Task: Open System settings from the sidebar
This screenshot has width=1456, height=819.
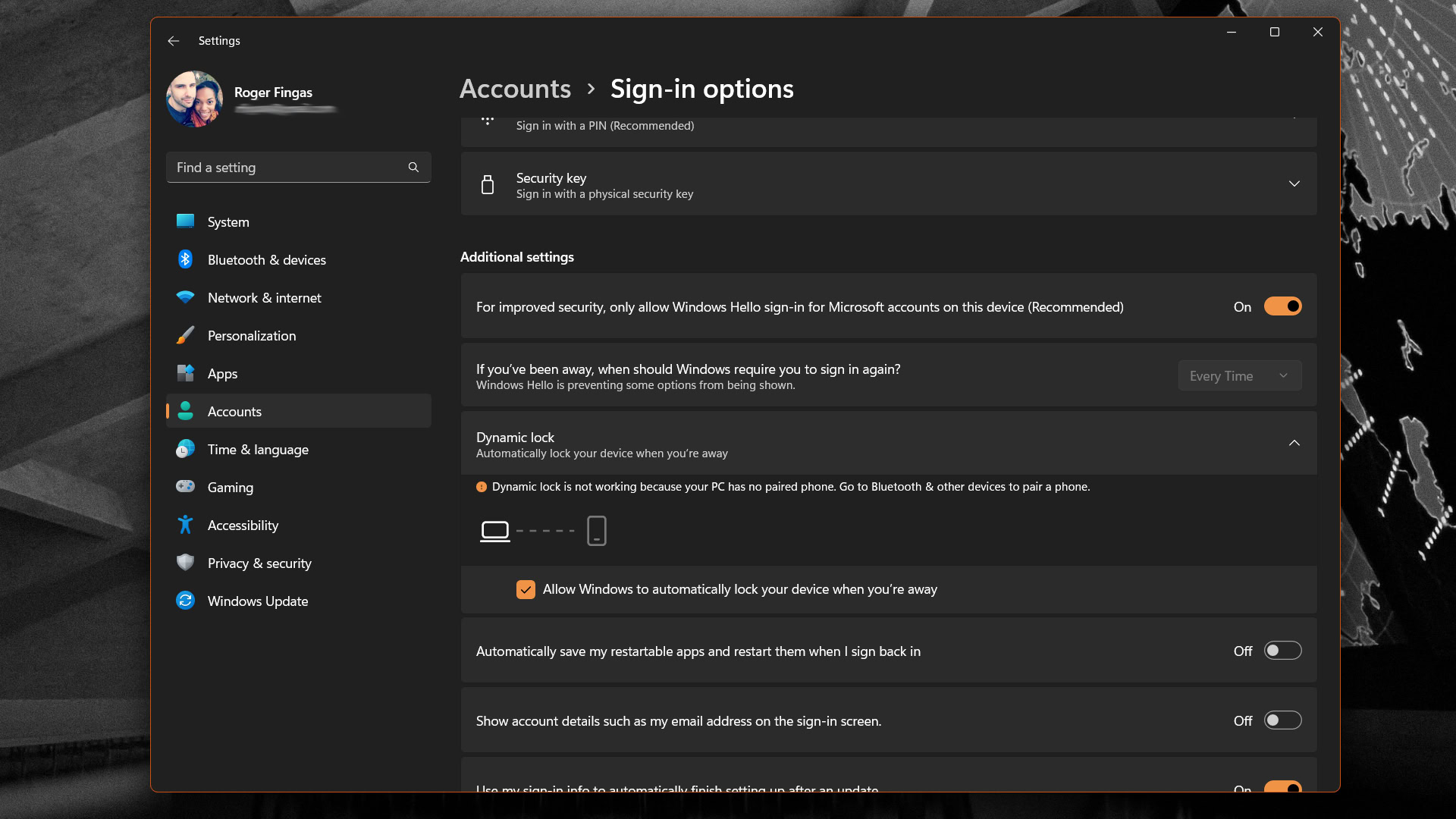Action: (227, 222)
